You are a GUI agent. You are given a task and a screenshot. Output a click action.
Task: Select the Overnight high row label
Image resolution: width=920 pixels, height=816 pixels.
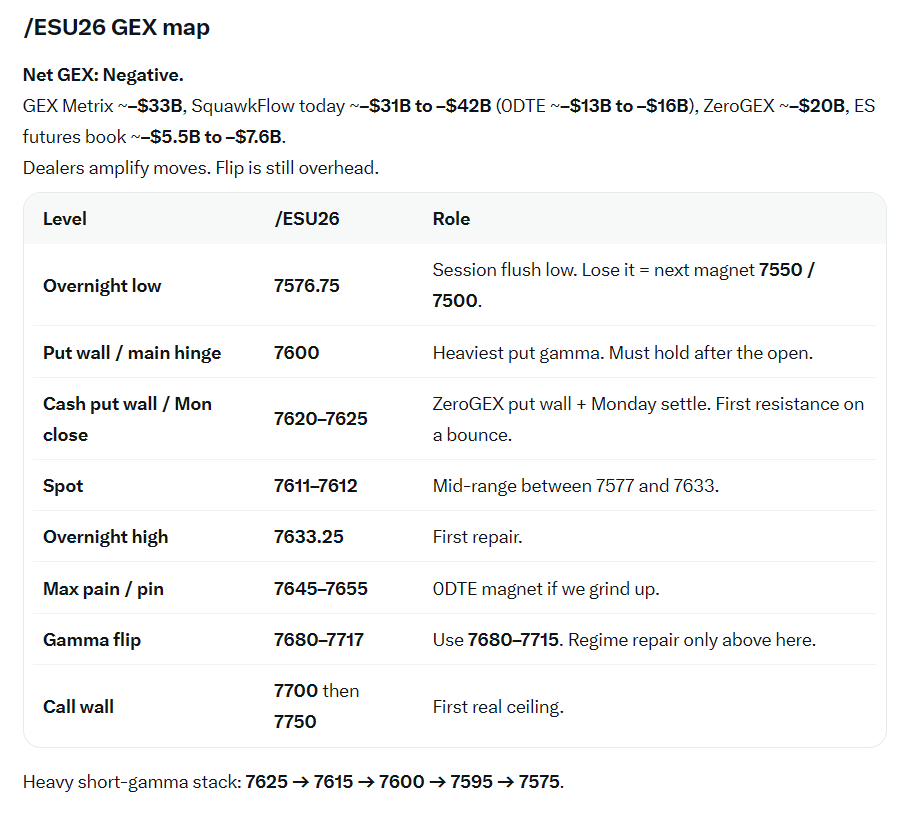click(106, 537)
